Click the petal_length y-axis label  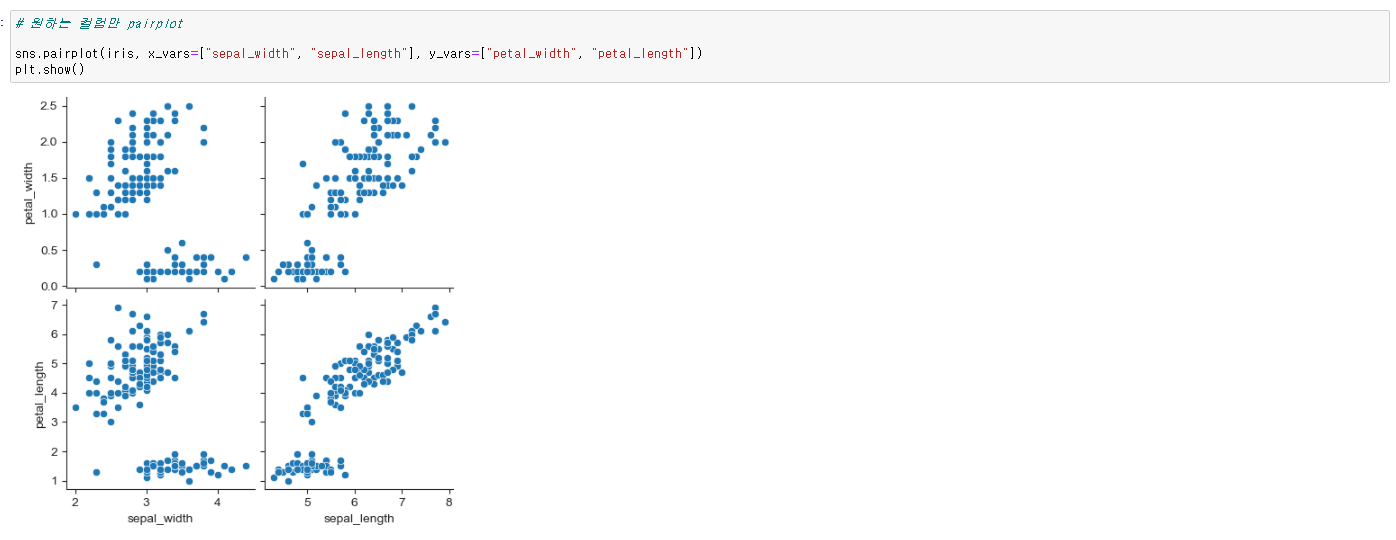click(30, 395)
